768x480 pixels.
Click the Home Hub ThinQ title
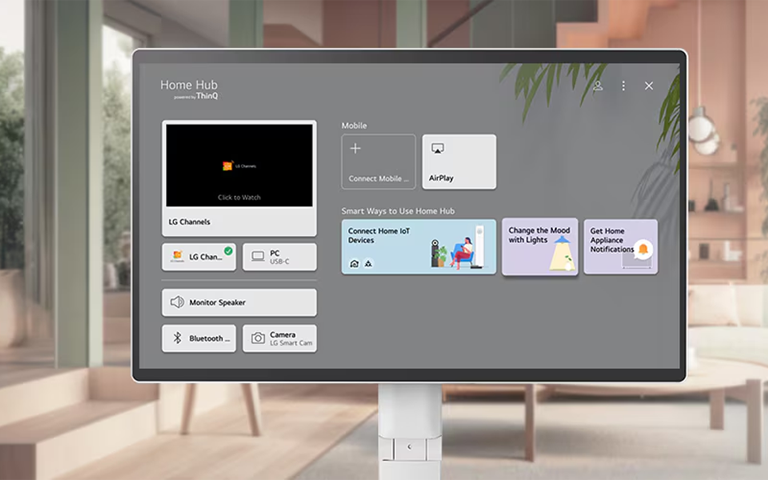pyautogui.click(x=189, y=89)
